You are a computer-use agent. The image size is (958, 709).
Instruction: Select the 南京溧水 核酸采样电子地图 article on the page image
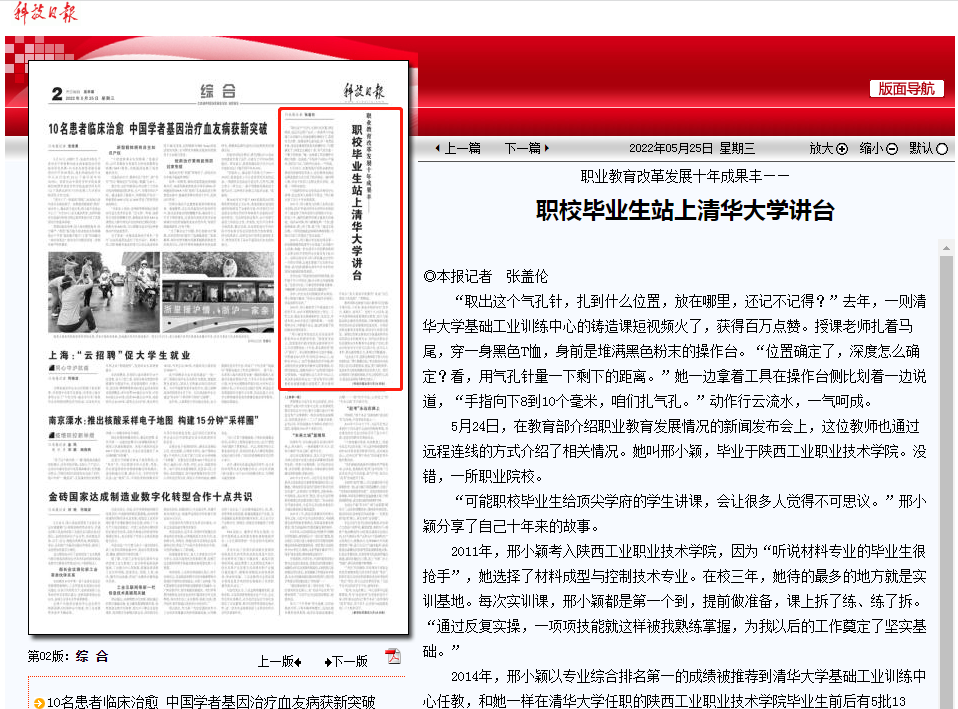click(153, 421)
